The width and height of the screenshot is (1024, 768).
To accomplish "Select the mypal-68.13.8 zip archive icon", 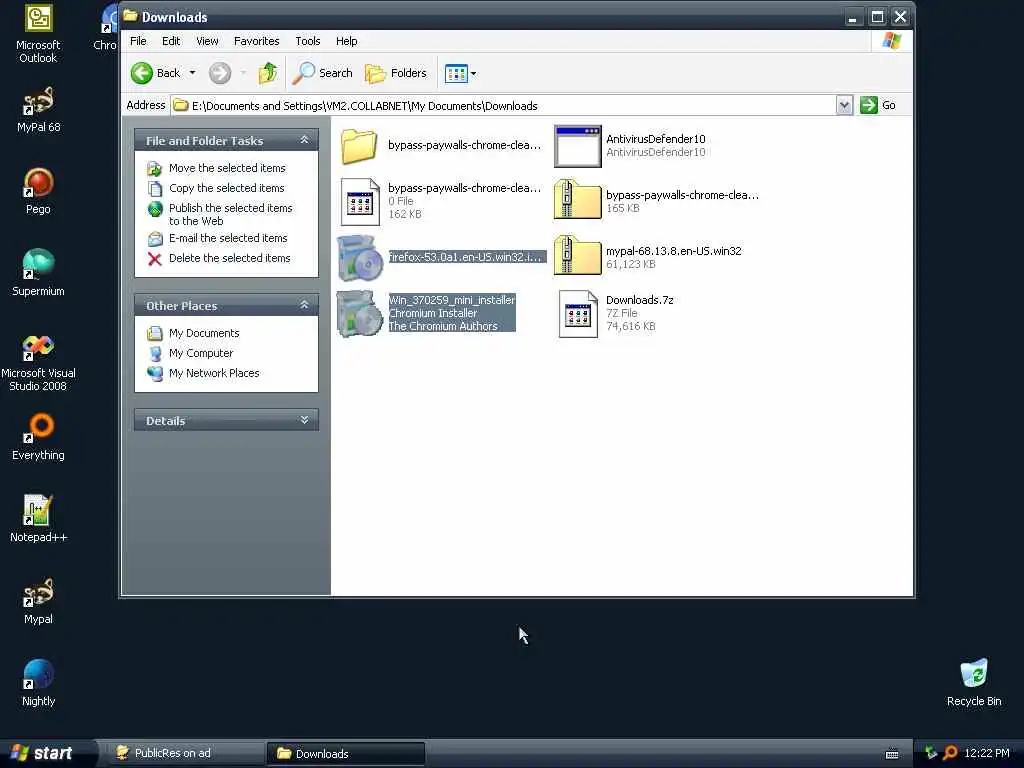I will pos(577,255).
